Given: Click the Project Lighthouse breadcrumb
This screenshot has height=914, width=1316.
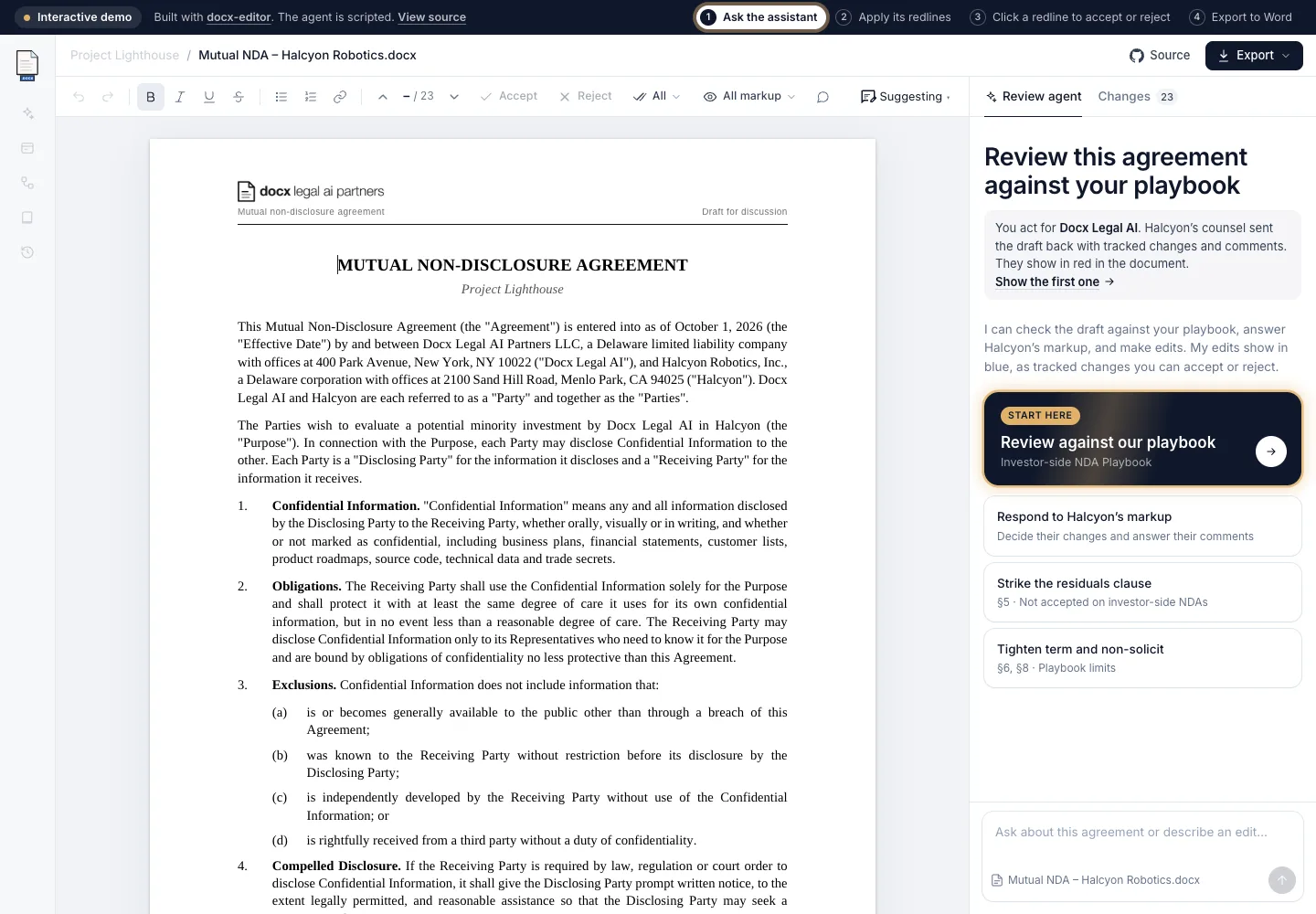Looking at the screenshot, I should 125,56.
